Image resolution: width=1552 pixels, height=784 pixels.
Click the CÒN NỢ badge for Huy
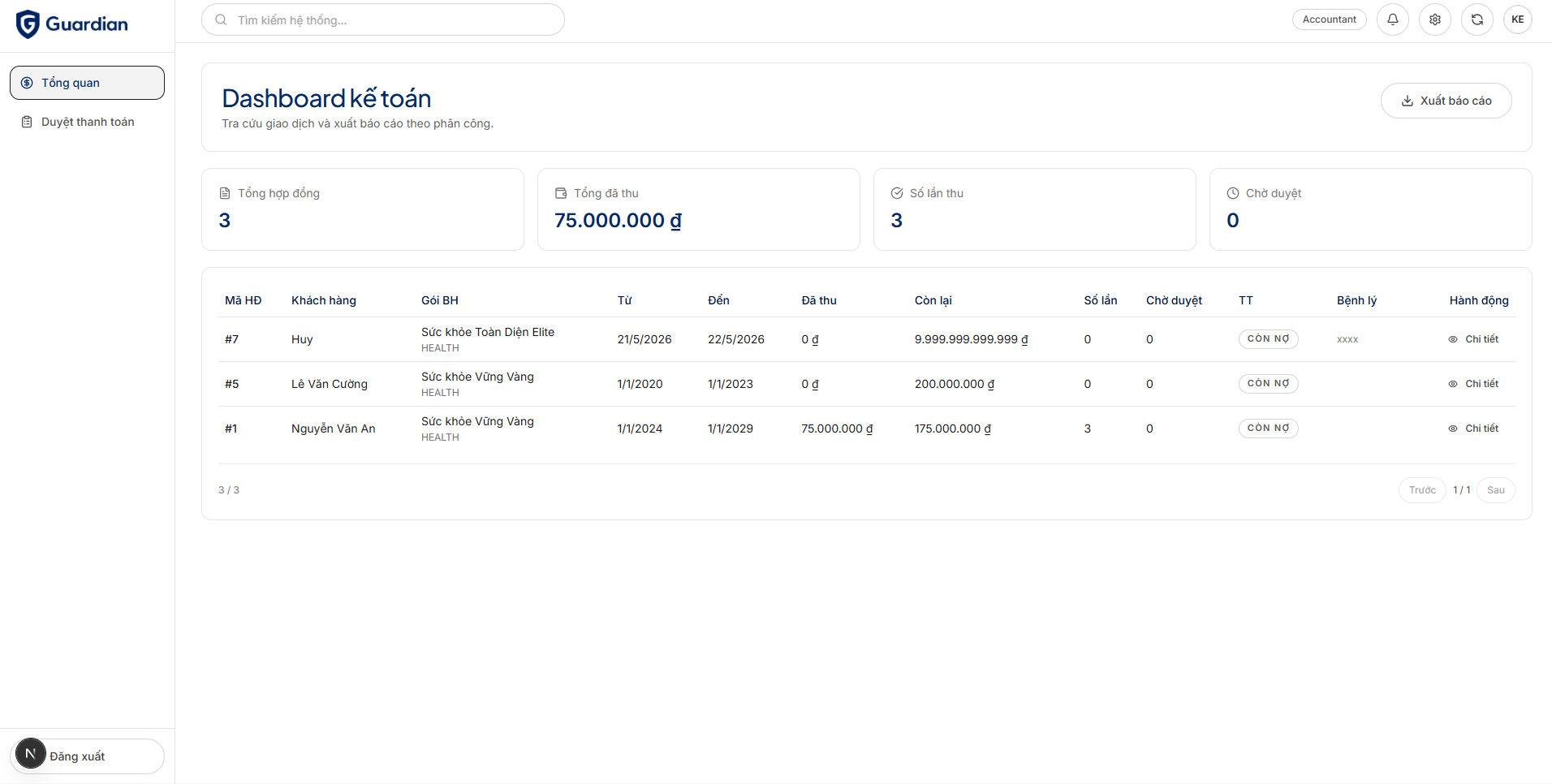[x=1269, y=339]
